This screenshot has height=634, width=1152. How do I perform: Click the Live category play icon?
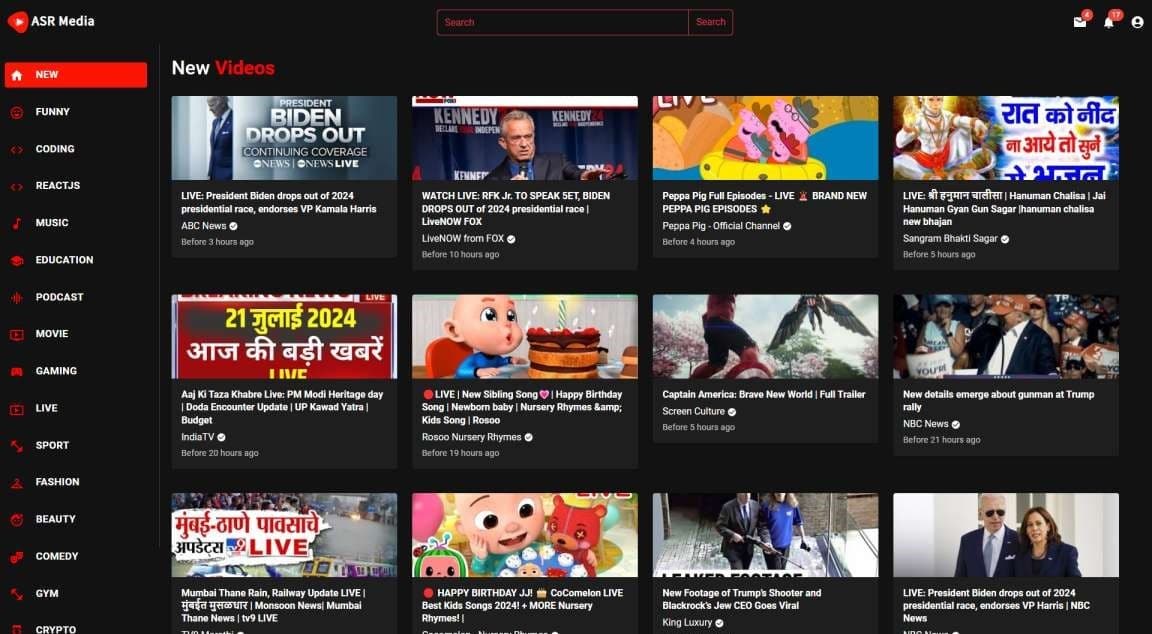(17, 408)
